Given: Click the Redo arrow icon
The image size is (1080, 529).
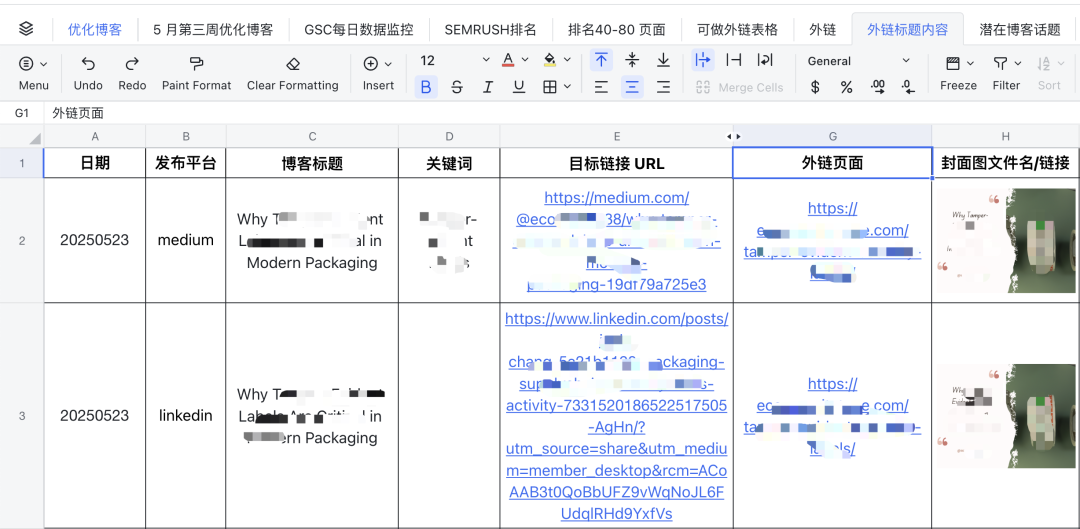Looking at the screenshot, I should (132, 64).
